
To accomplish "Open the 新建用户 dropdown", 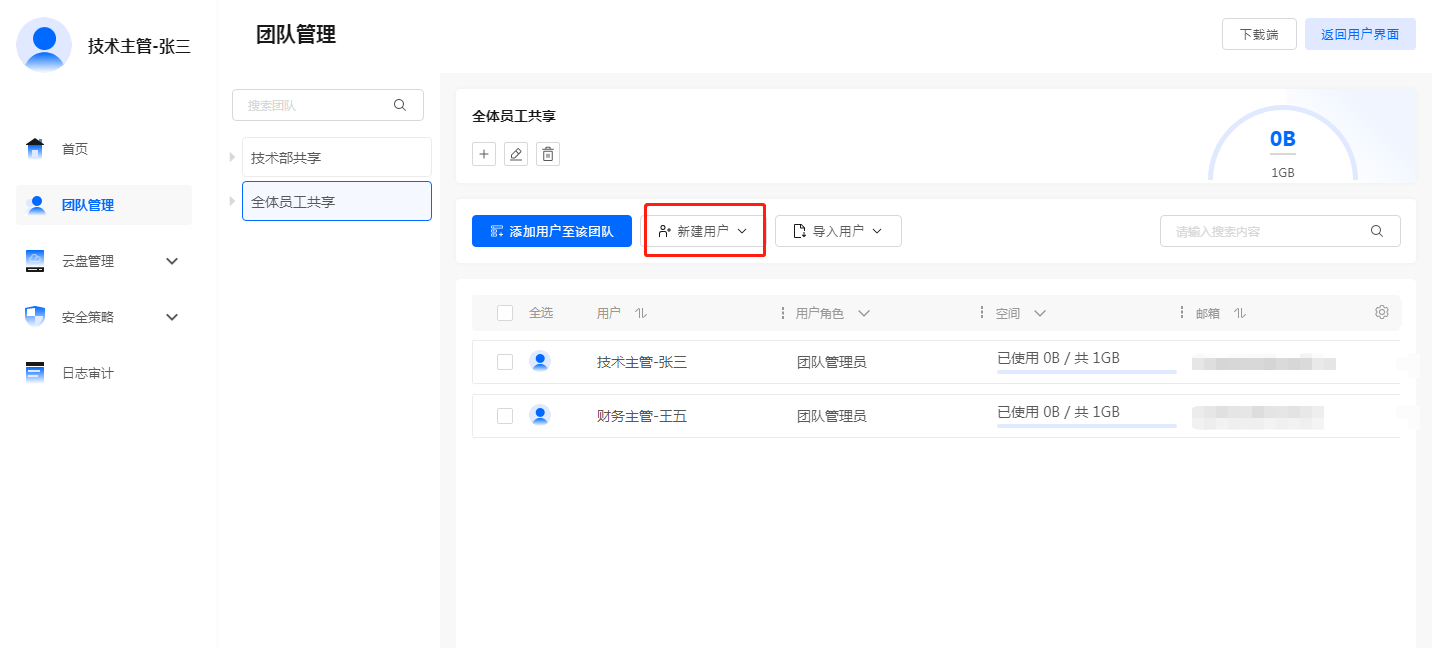I will pyautogui.click(x=704, y=231).
